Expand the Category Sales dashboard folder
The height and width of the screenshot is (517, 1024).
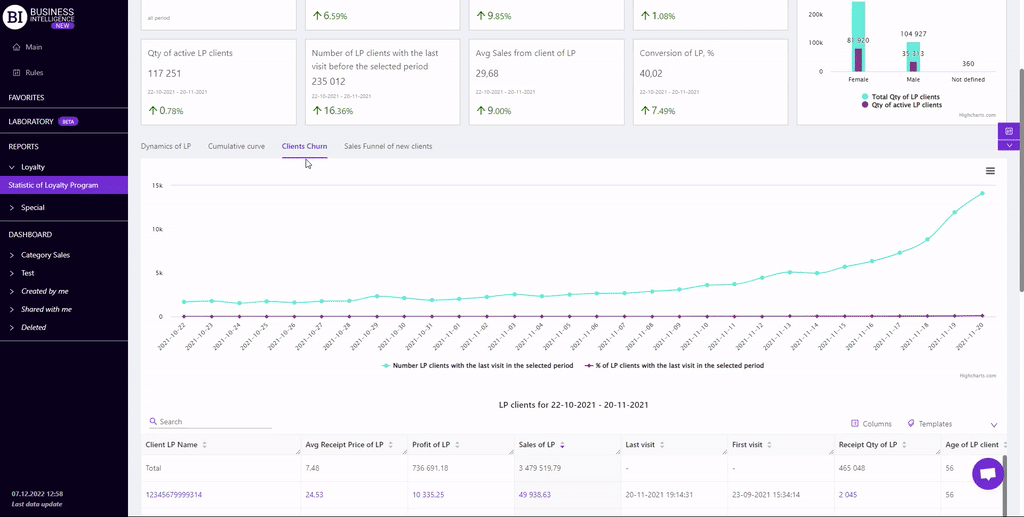(12, 255)
